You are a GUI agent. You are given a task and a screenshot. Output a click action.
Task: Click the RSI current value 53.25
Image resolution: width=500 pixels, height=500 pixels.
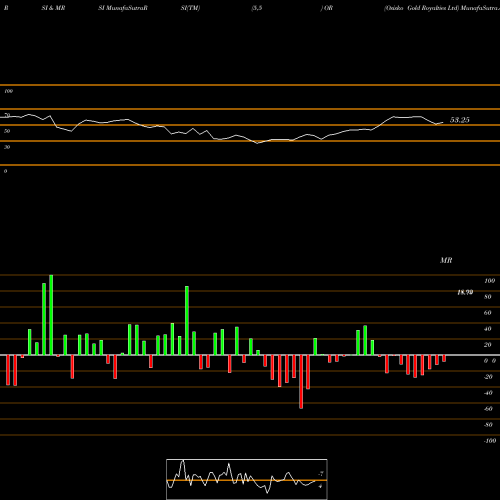click(460, 120)
